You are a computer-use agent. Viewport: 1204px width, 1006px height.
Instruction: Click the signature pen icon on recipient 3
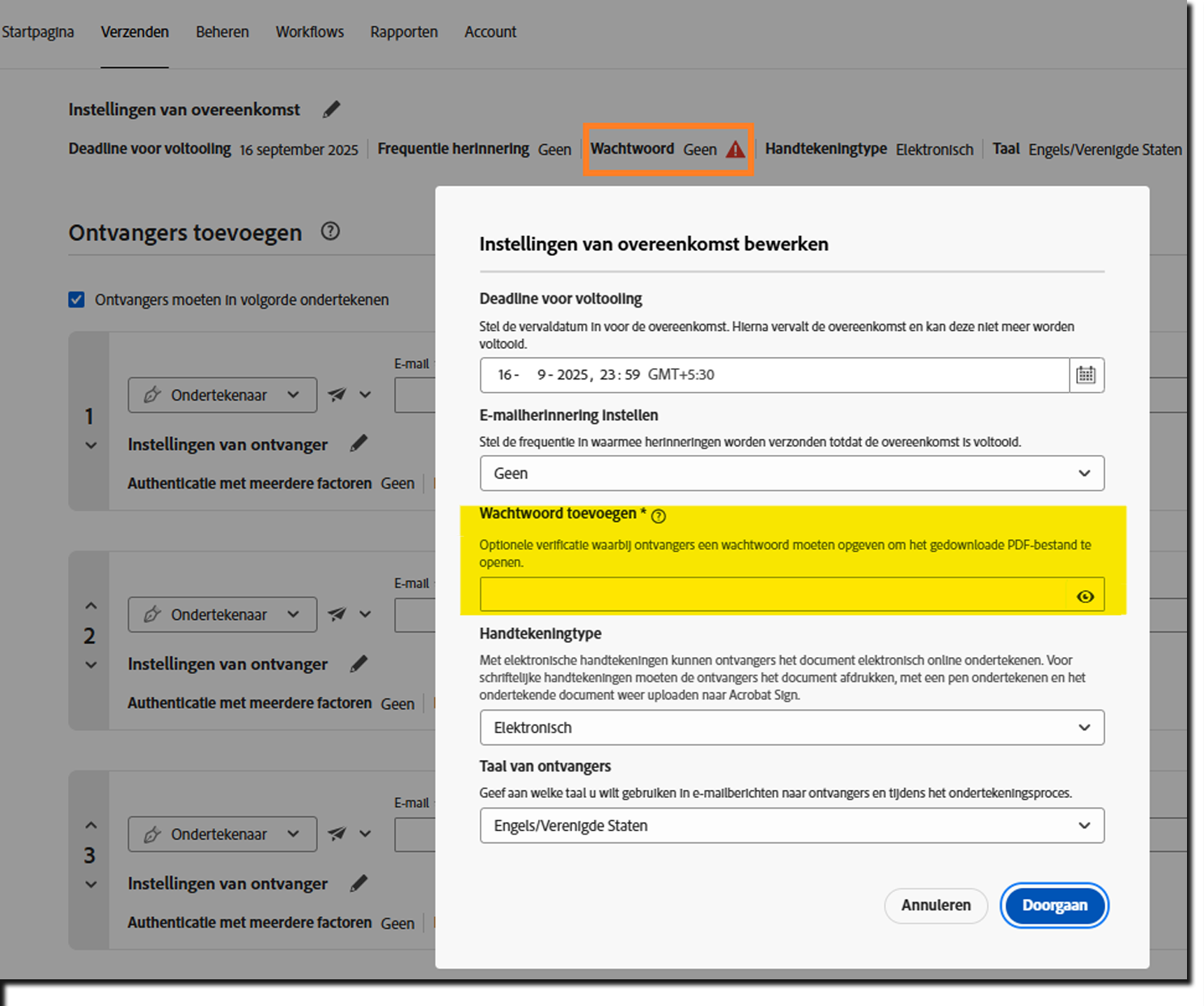[x=152, y=834]
